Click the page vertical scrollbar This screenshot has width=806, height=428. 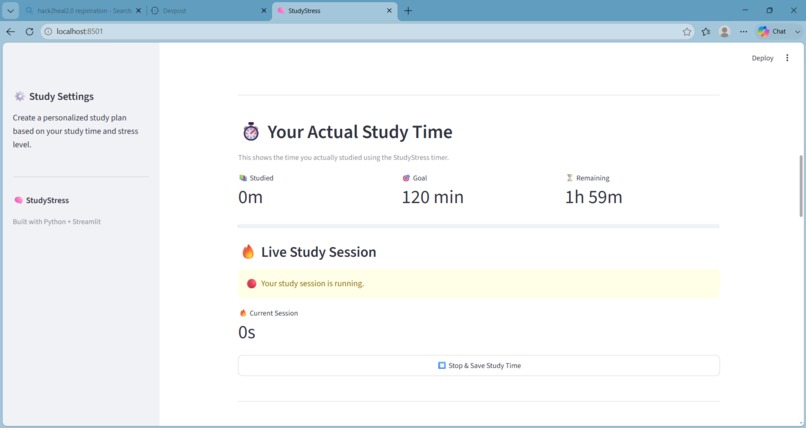click(801, 185)
